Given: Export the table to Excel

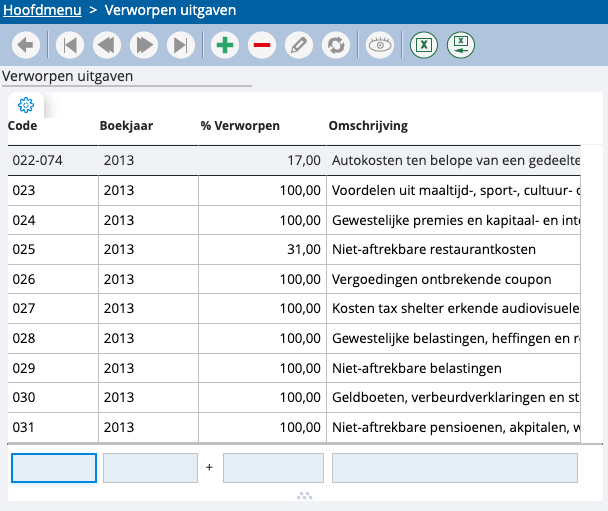Looking at the screenshot, I should coord(424,45).
